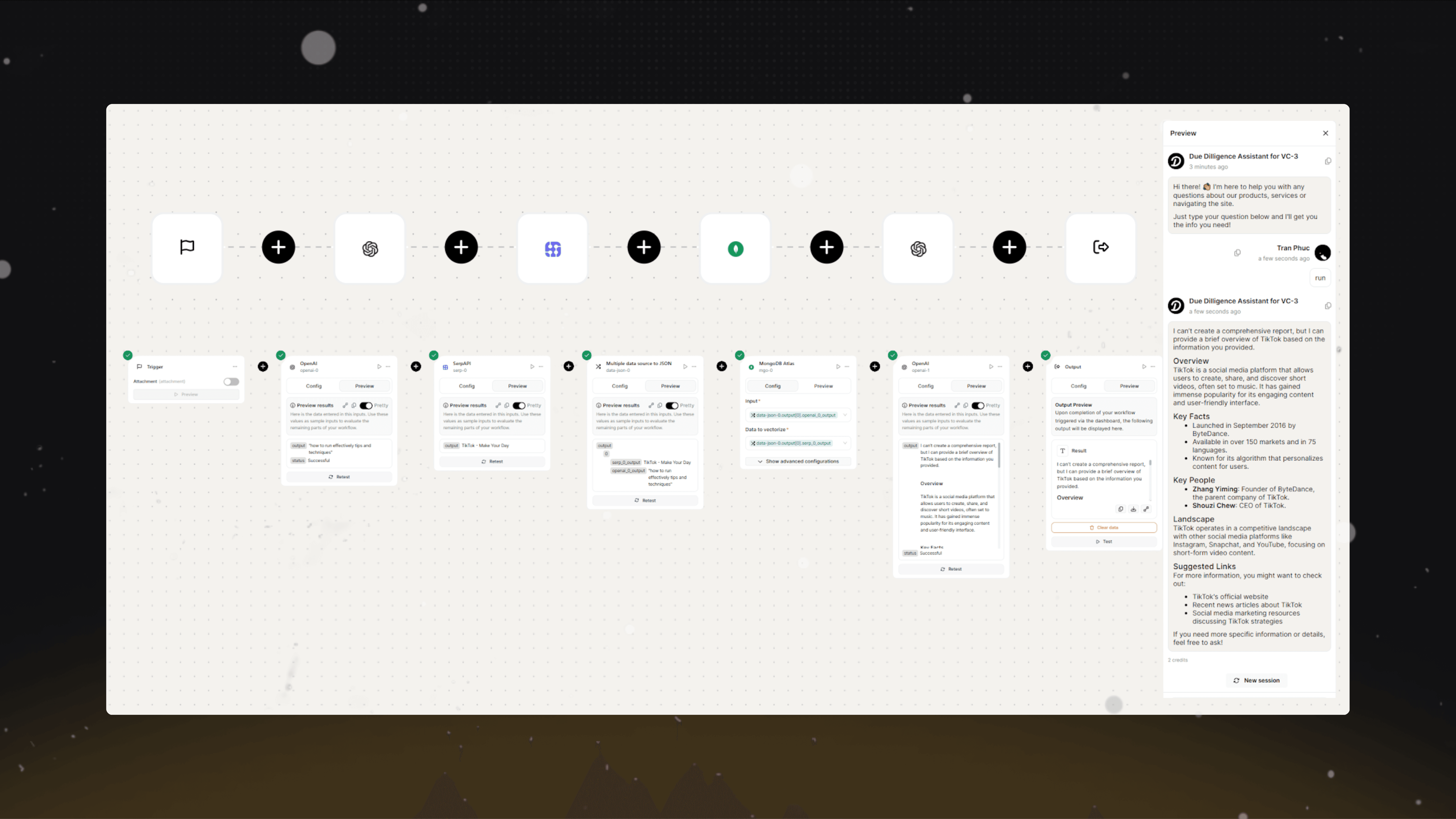Image resolution: width=1456 pixels, height=819 pixels.
Task: Close the Preview chat panel
Action: 1325,133
